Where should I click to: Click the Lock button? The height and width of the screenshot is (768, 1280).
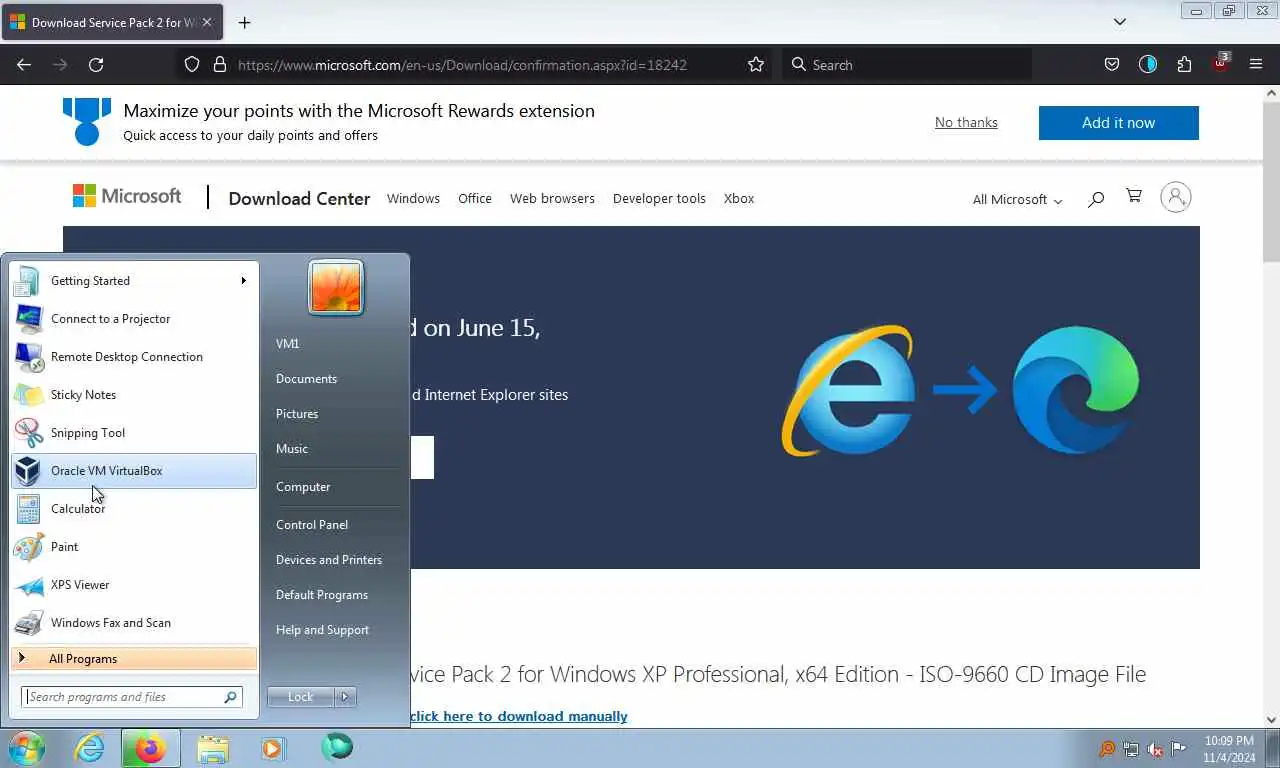tap(301, 697)
